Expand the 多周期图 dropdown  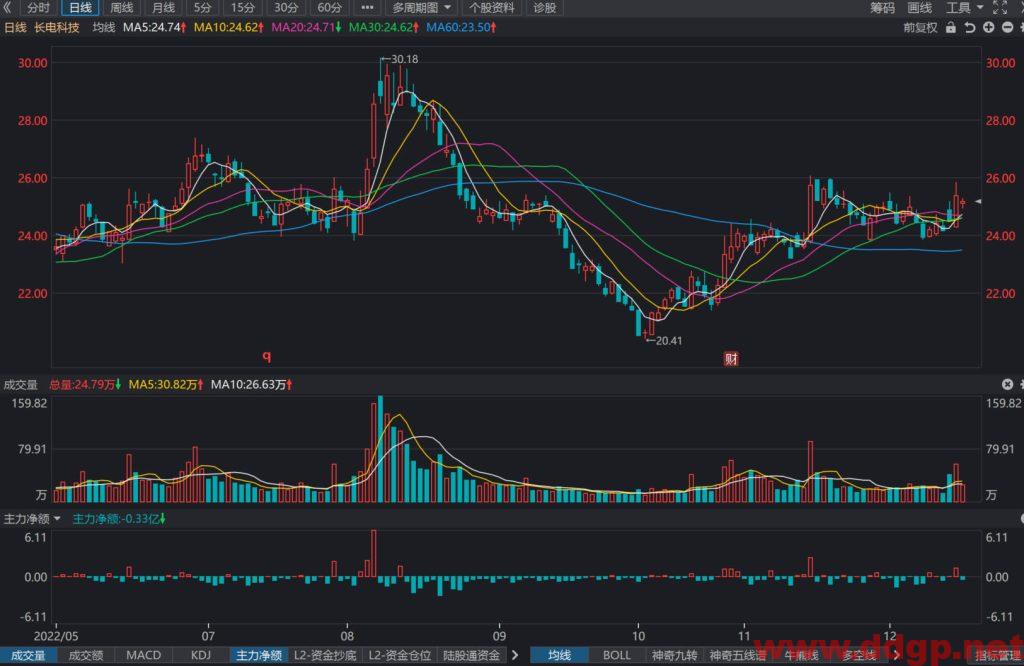(x=421, y=8)
